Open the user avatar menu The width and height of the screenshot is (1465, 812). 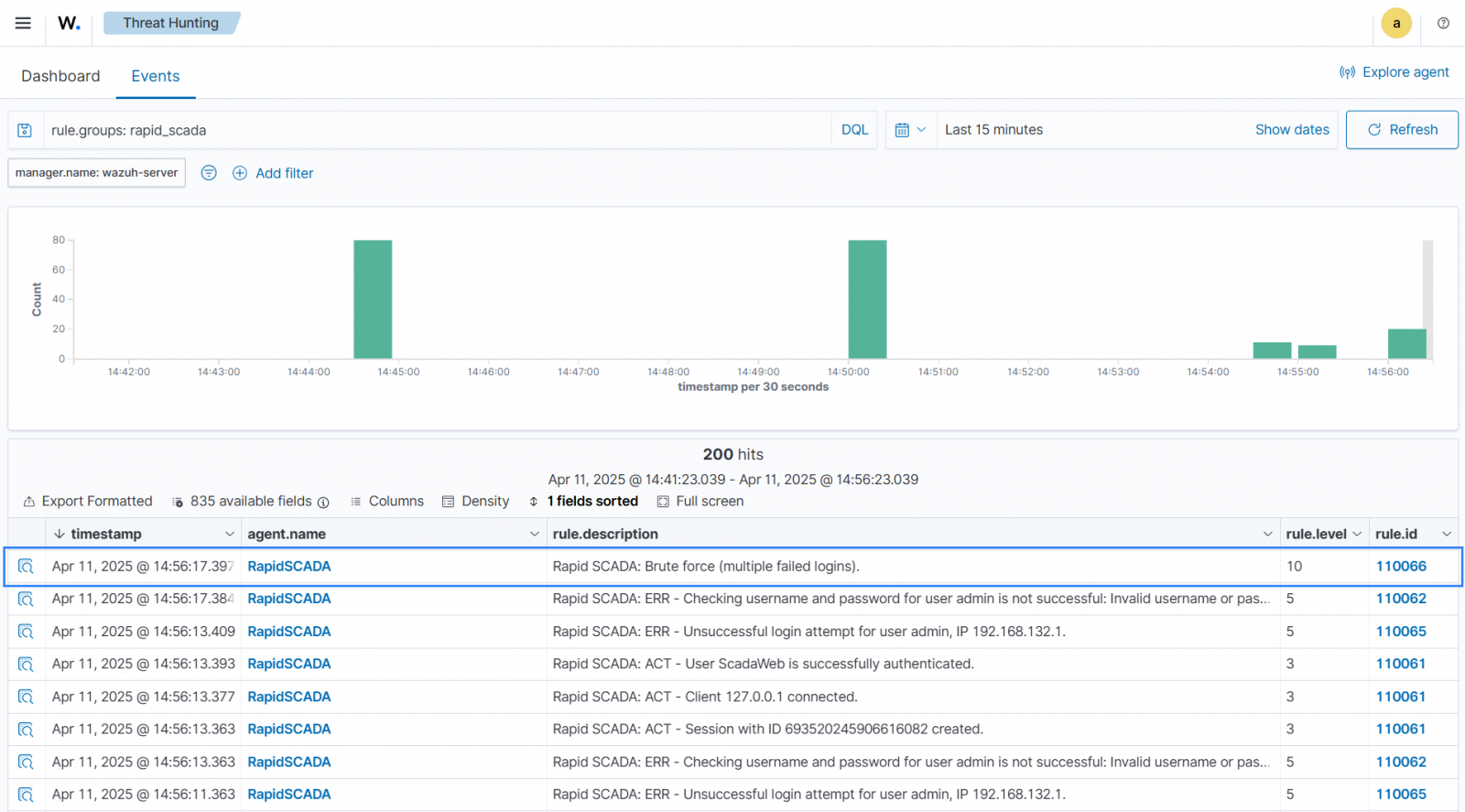pyautogui.click(x=1395, y=24)
